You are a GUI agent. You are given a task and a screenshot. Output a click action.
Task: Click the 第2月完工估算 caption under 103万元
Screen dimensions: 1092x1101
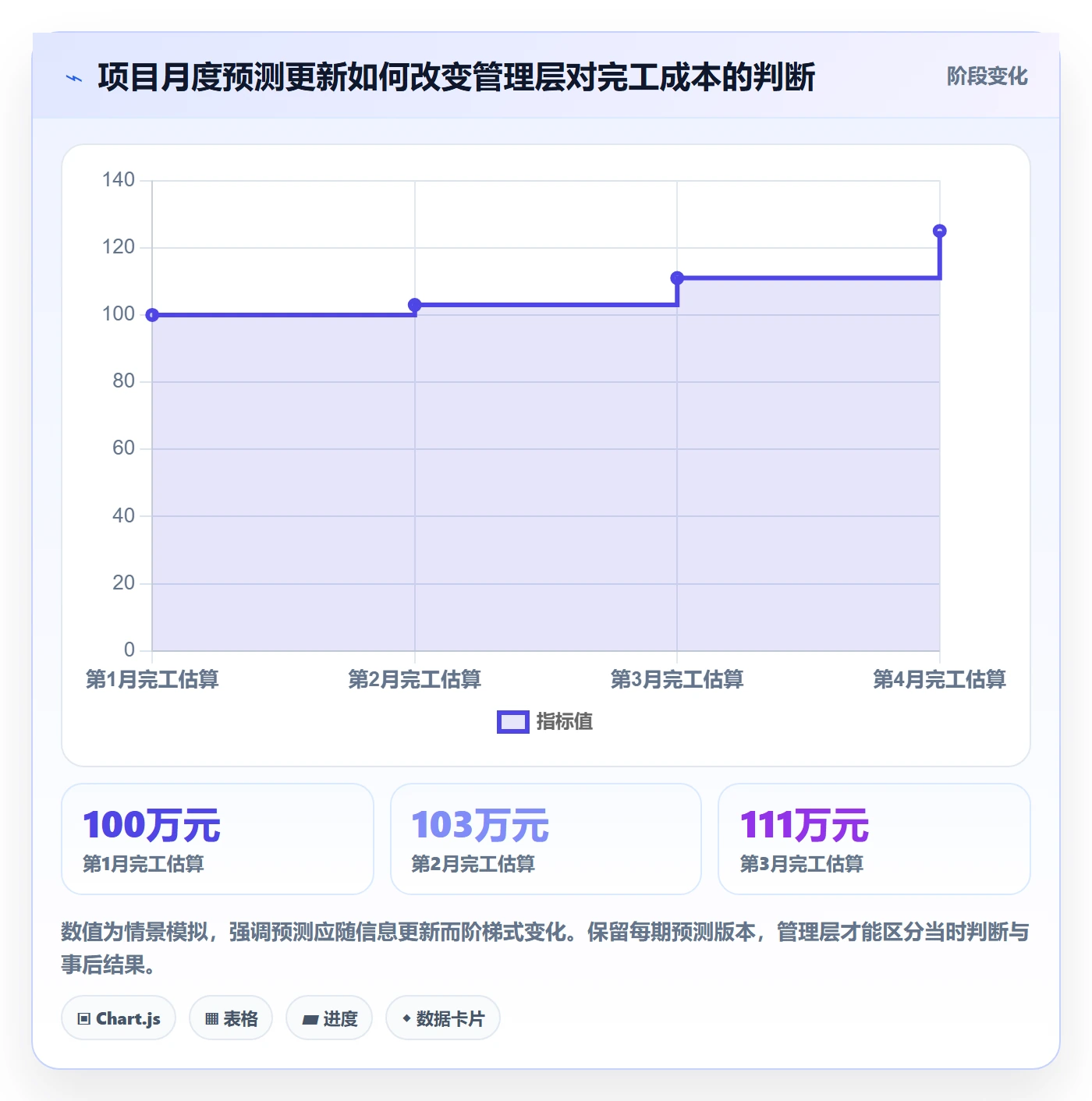473,864
